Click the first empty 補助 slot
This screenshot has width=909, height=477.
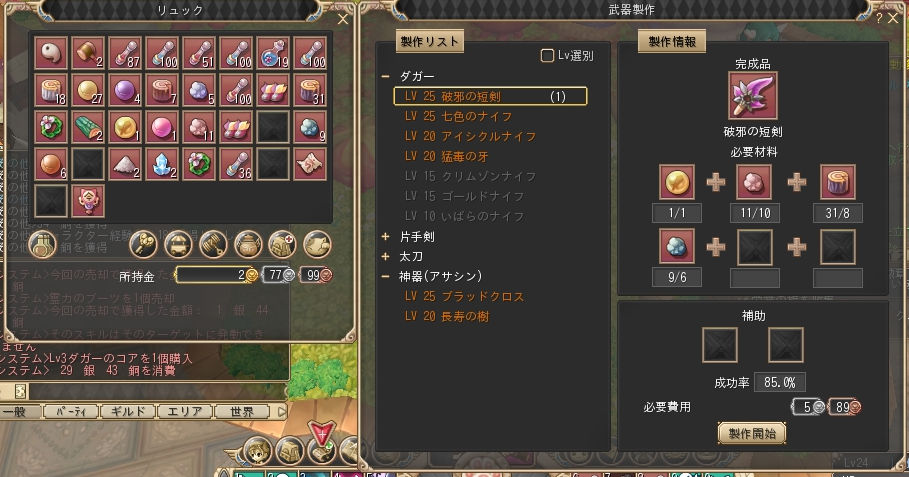point(719,345)
